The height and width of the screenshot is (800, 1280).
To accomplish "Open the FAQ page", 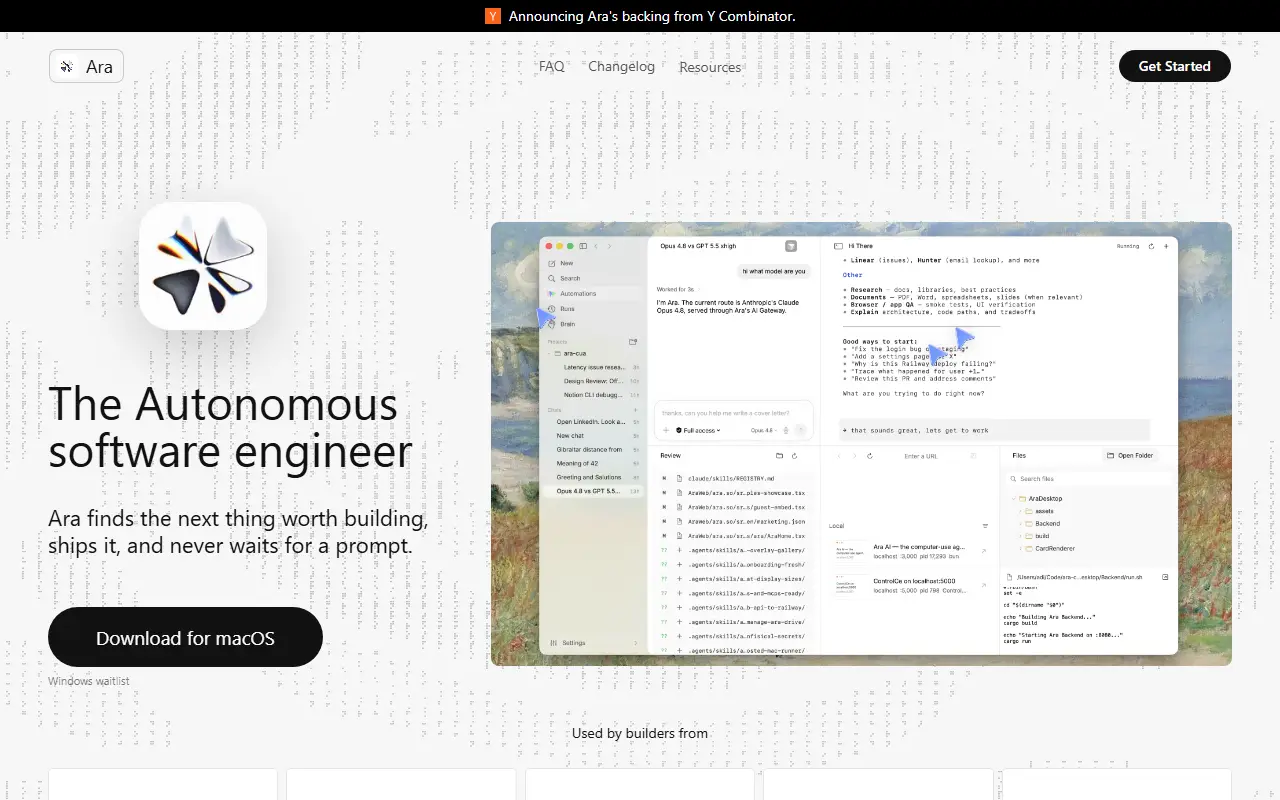I will (x=552, y=66).
